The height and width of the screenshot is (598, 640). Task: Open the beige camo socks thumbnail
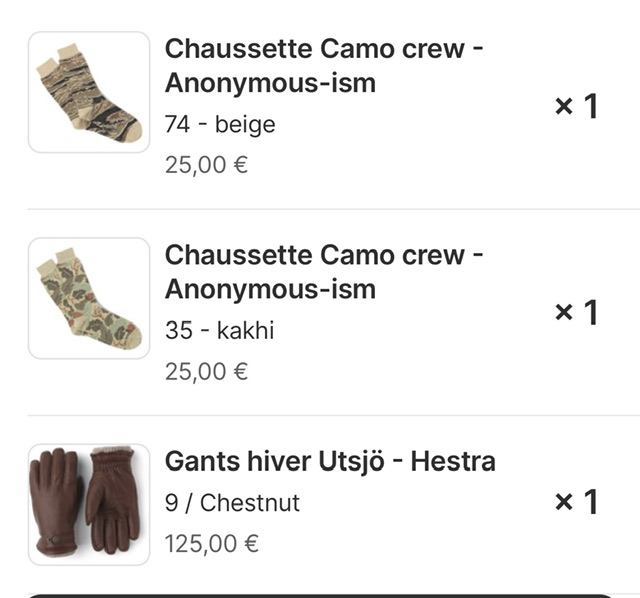(x=88, y=92)
